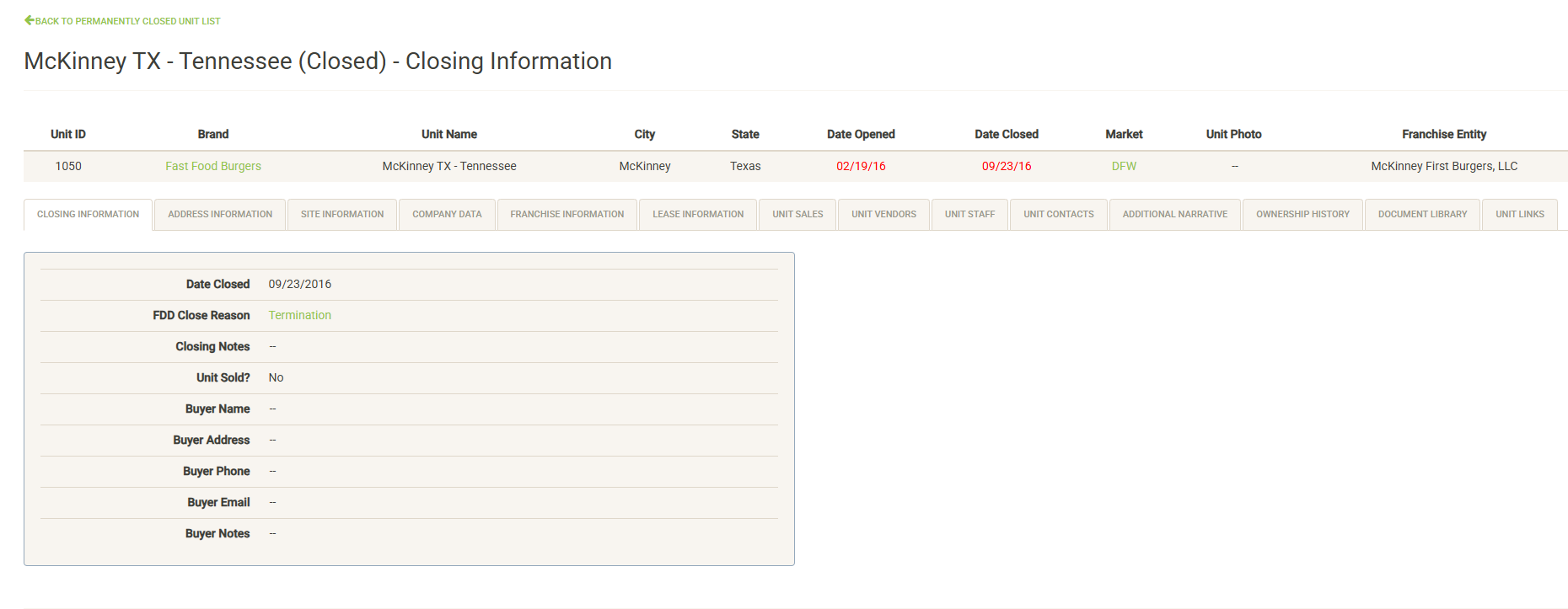Image resolution: width=1568 pixels, height=609 pixels.
Task: Open the Document Library tab
Action: point(1422,214)
